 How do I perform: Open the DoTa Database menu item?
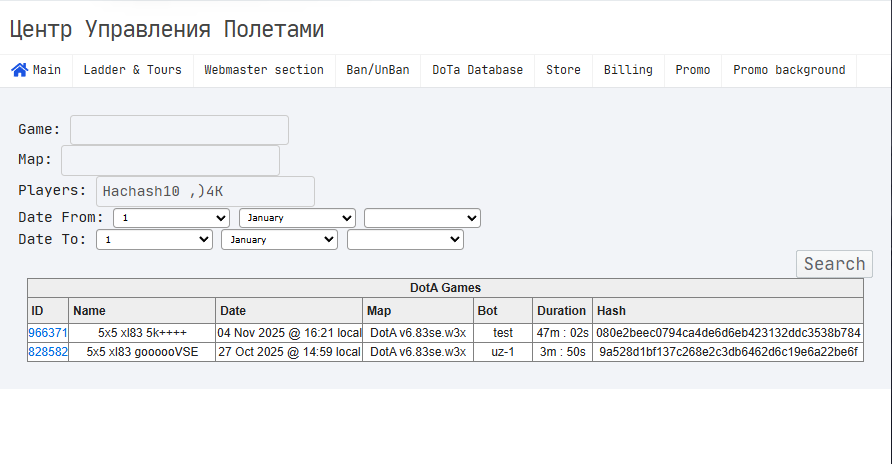477,70
